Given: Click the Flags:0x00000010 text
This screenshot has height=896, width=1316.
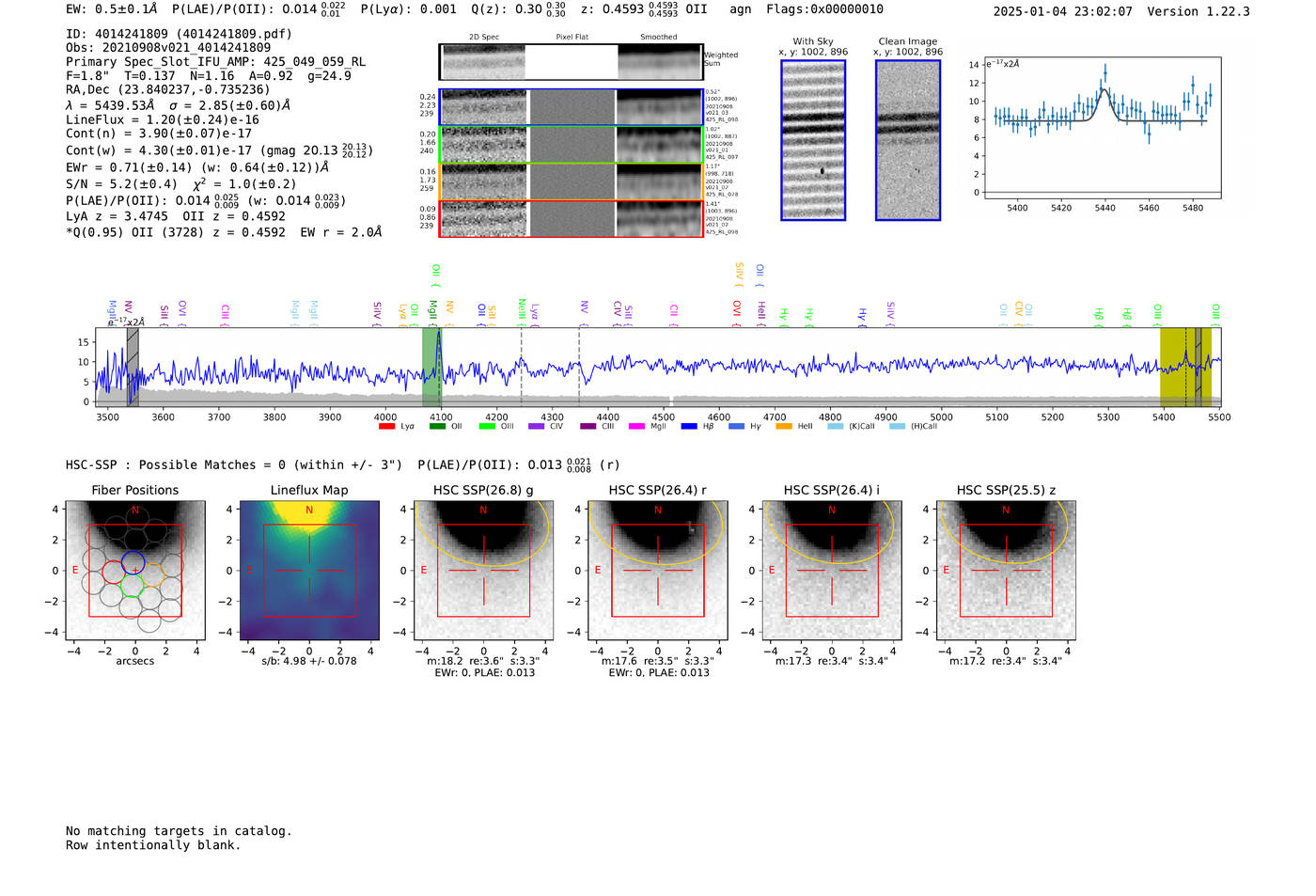Looking at the screenshot, I should [x=824, y=8].
